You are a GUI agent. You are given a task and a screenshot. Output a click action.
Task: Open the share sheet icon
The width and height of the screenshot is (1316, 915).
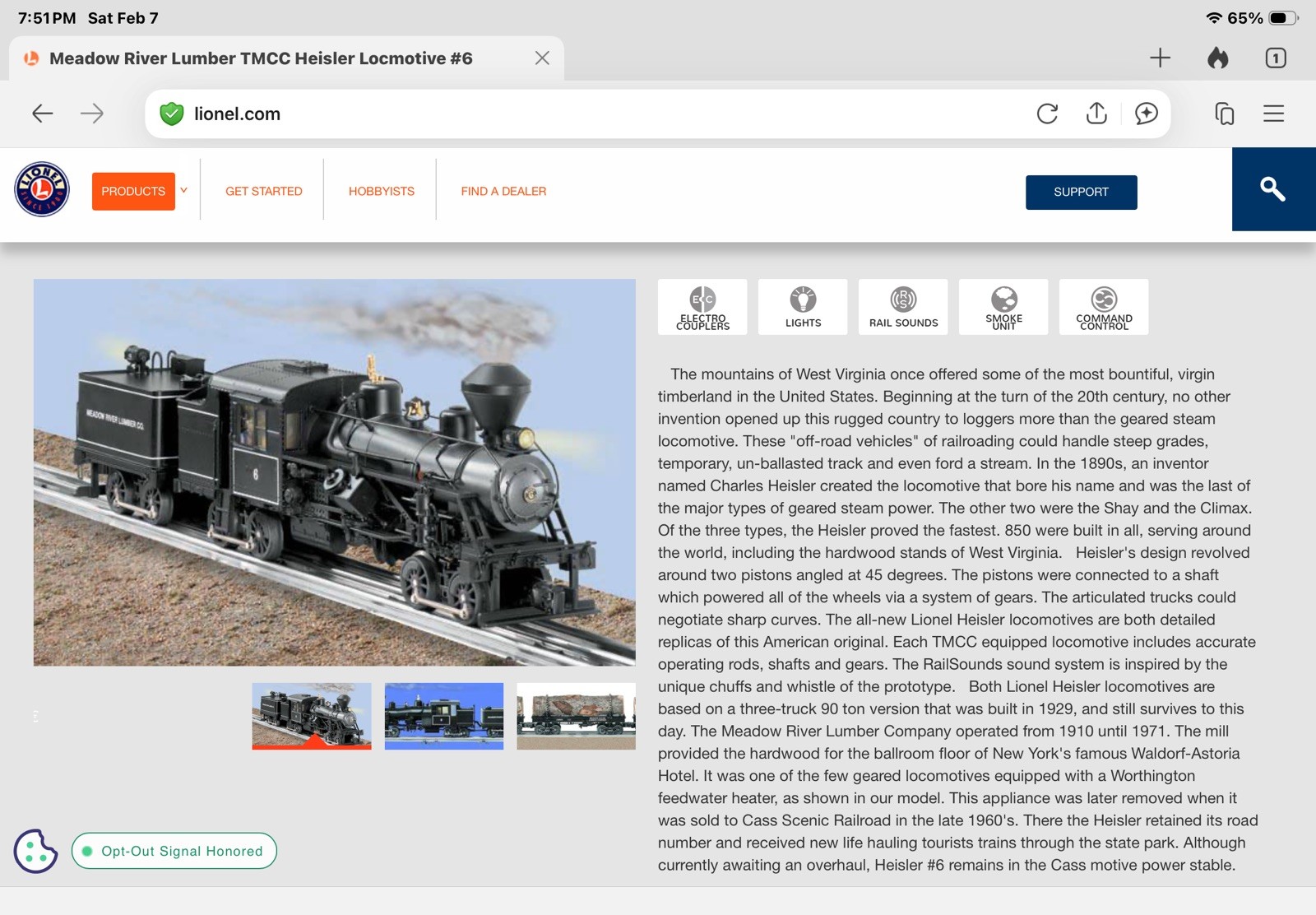[x=1096, y=113]
